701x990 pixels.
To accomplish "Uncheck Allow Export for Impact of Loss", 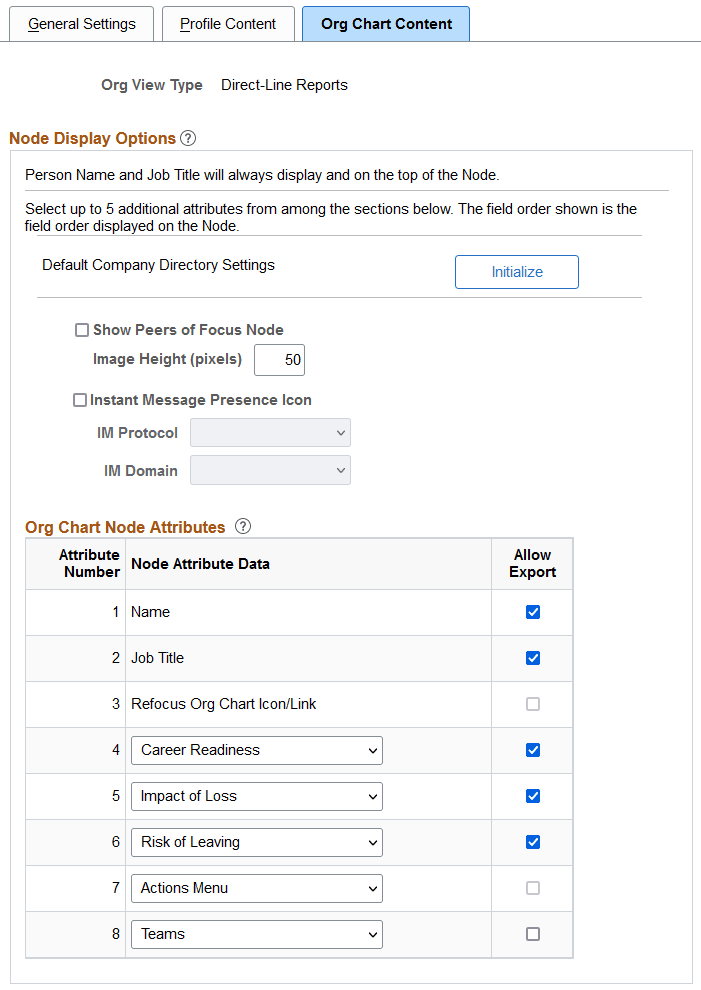I will click(x=532, y=796).
